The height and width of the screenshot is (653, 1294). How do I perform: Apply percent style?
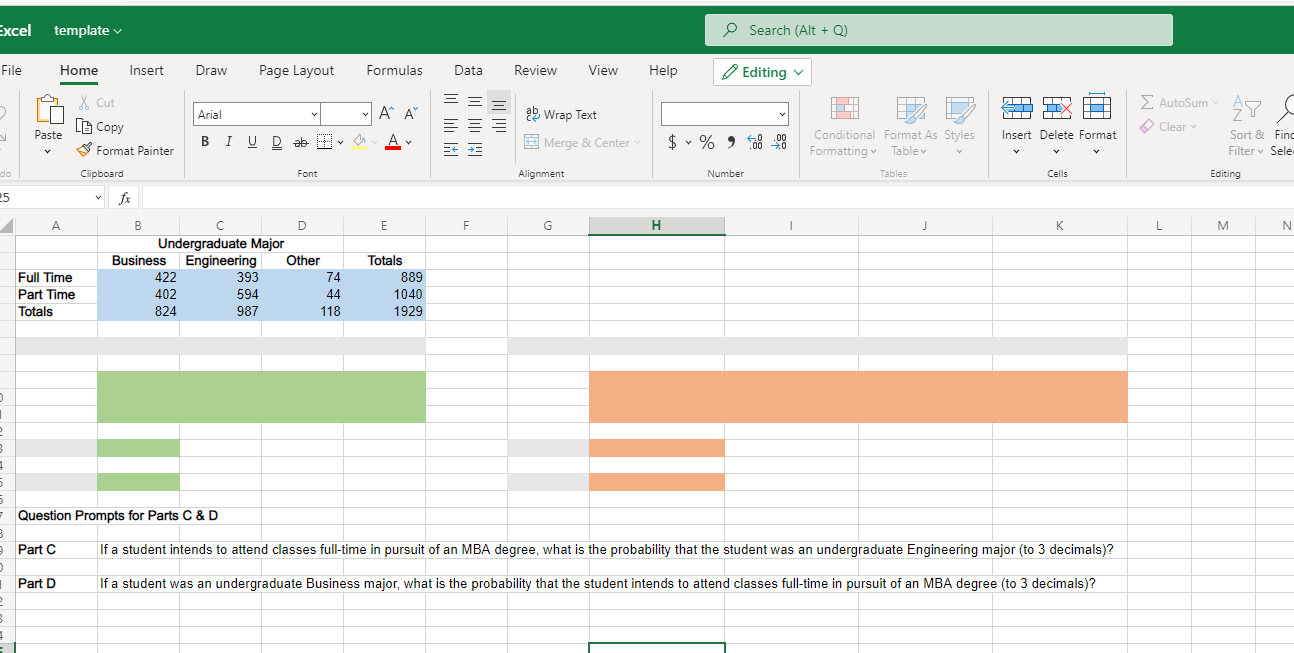[705, 142]
